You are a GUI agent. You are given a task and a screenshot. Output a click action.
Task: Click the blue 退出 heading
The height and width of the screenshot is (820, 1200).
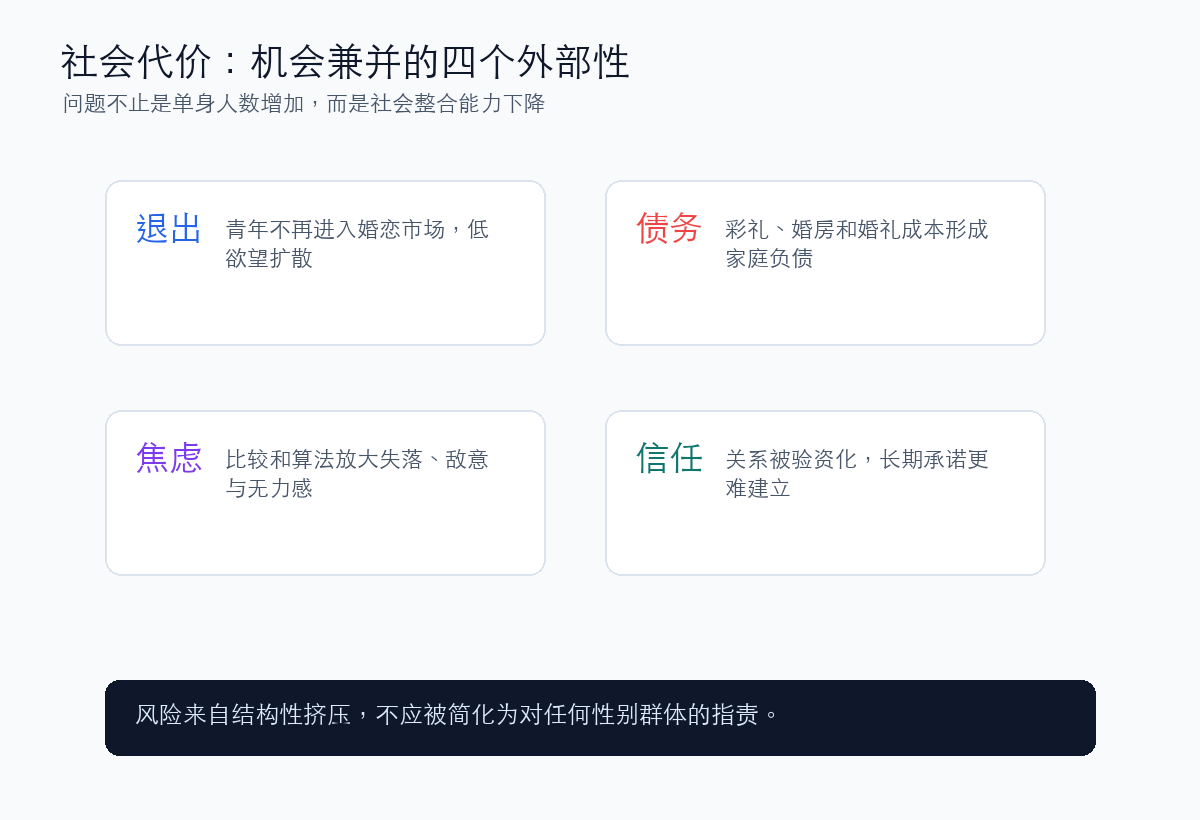pos(169,229)
